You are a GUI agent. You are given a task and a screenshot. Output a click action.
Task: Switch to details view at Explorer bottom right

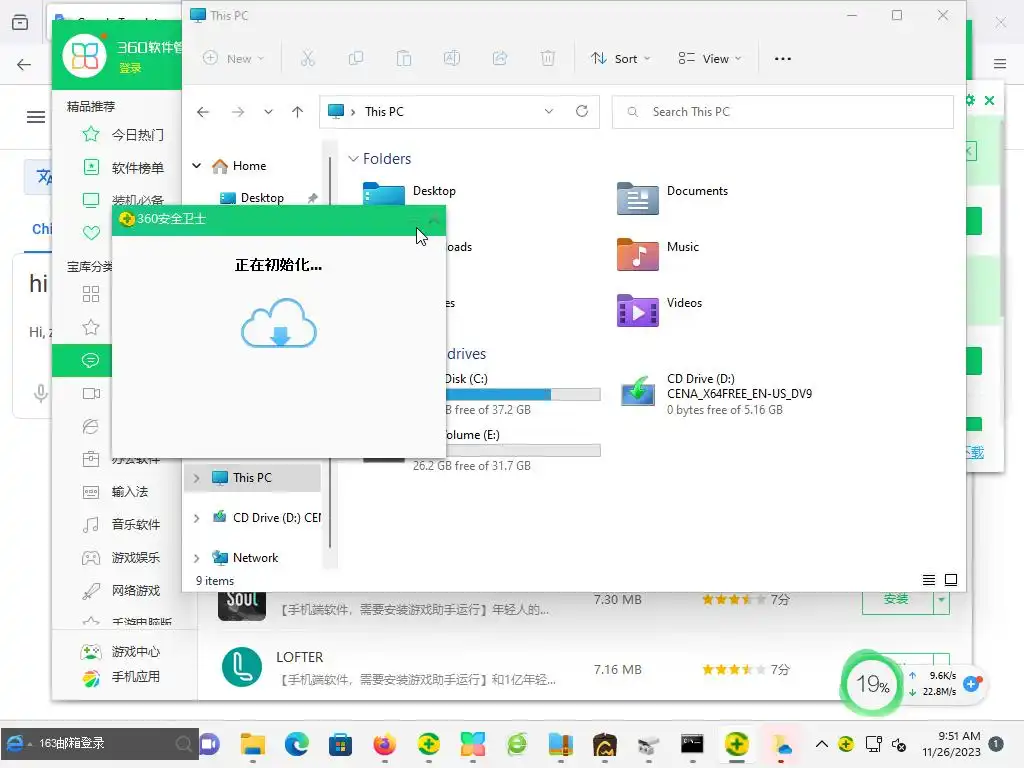[929, 580]
